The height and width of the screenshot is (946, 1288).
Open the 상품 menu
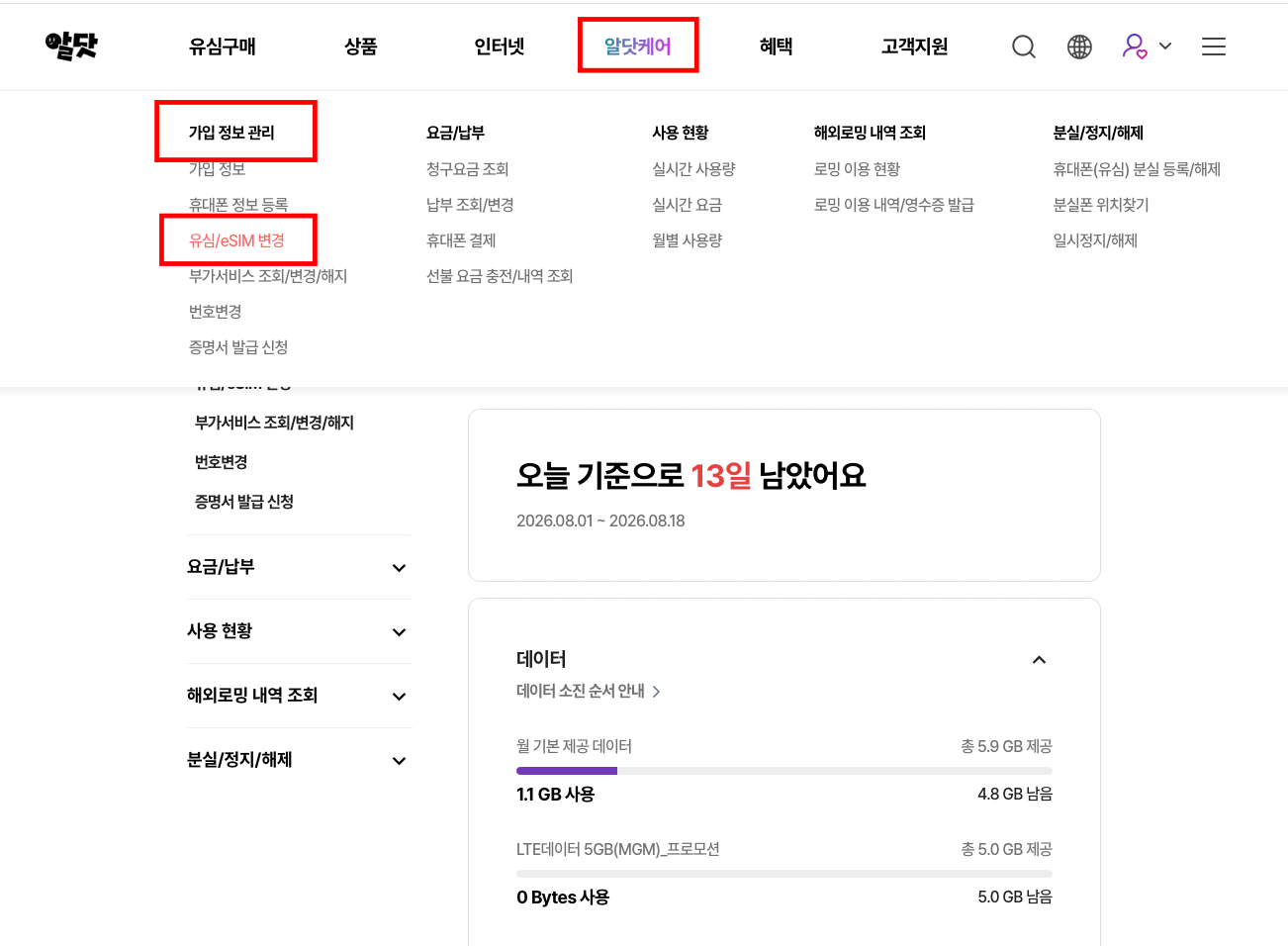pyautogui.click(x=361, y=47)
